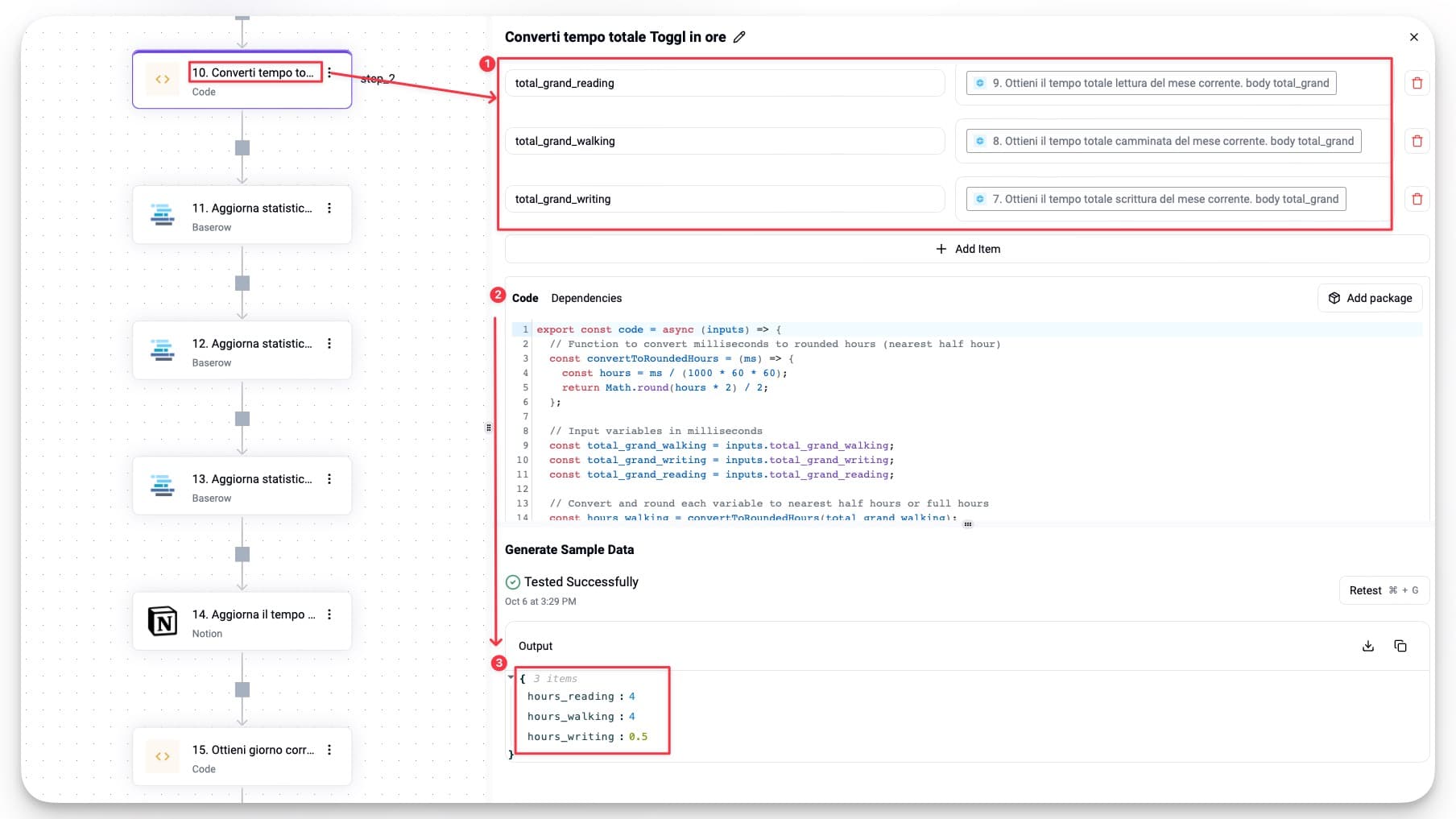This screenshot has height=819, width=1456.
Task: Select step 11 Aggiorna statistic label
Action: pyautogui.click(x=252, y=208)
